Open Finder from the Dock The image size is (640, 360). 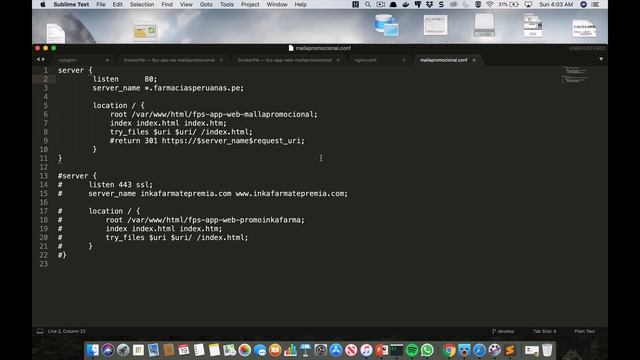pos(93,350)
